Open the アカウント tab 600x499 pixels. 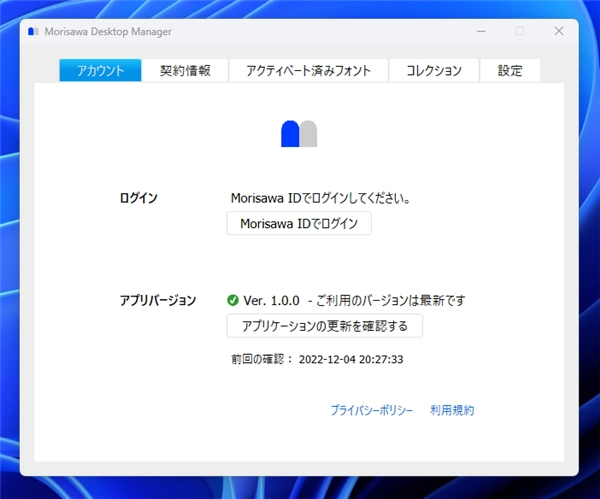pos(100,70)
